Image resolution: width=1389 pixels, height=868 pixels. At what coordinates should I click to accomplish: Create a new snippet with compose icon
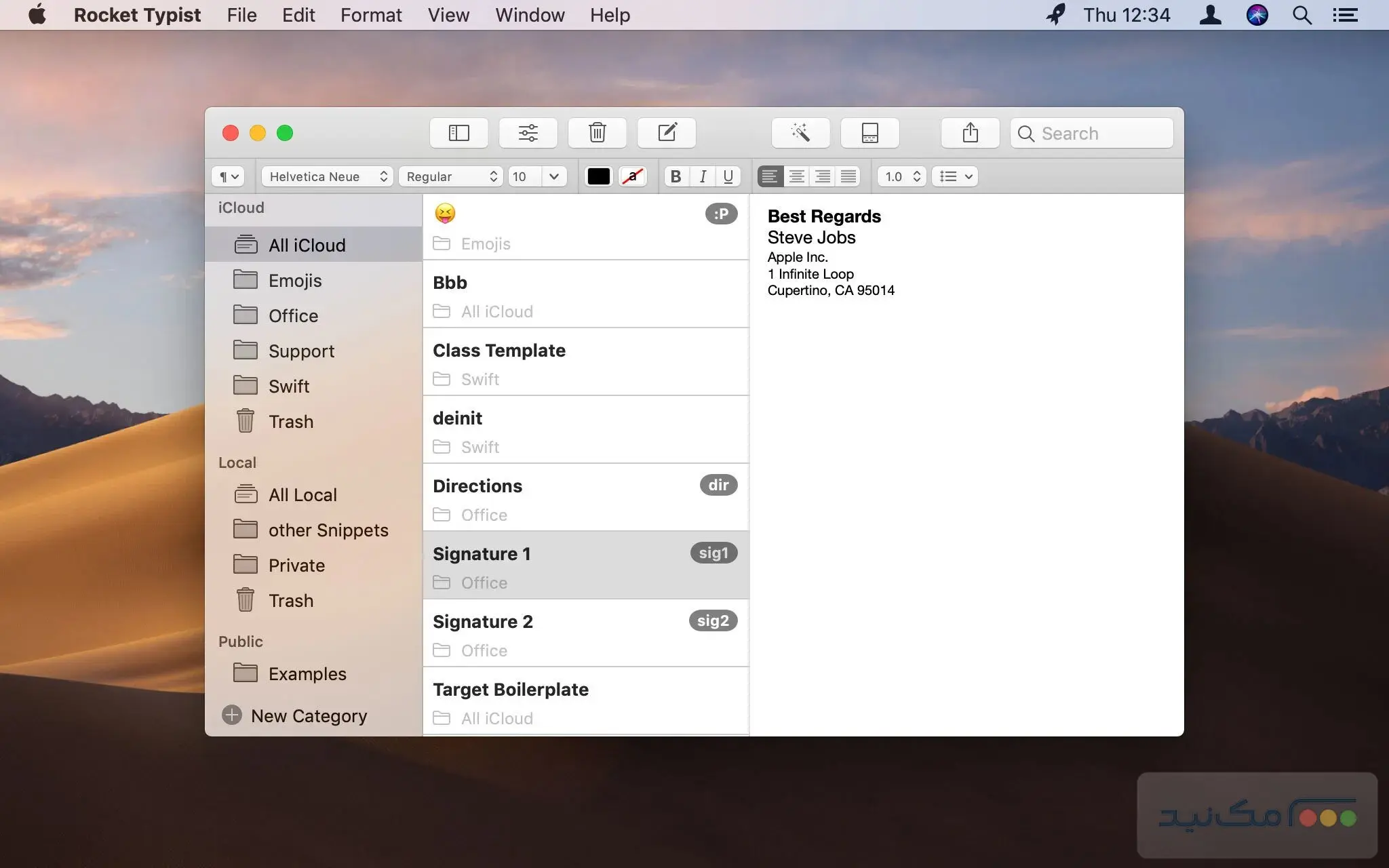coord(667,133)
